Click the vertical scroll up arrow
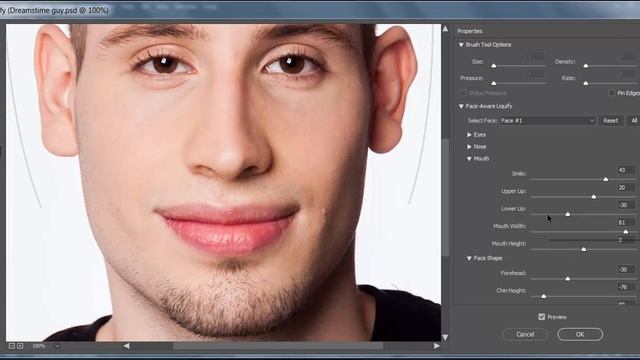 [x=445, y=29]
